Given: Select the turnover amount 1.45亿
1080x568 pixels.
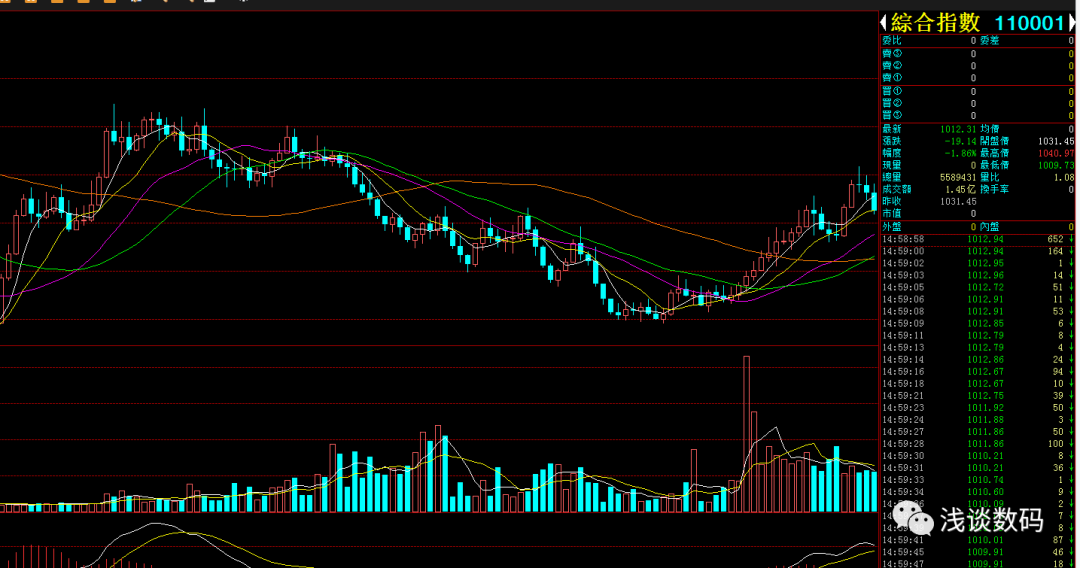Looking at the screenshot, I should coord(960,189).
